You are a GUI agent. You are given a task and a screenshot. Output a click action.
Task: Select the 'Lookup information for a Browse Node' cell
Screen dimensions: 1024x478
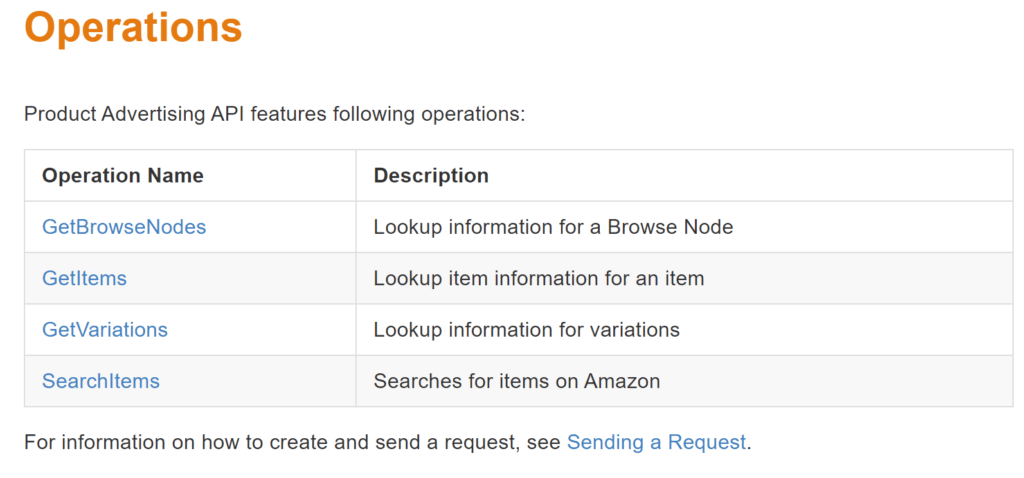[x=684, y=227]
